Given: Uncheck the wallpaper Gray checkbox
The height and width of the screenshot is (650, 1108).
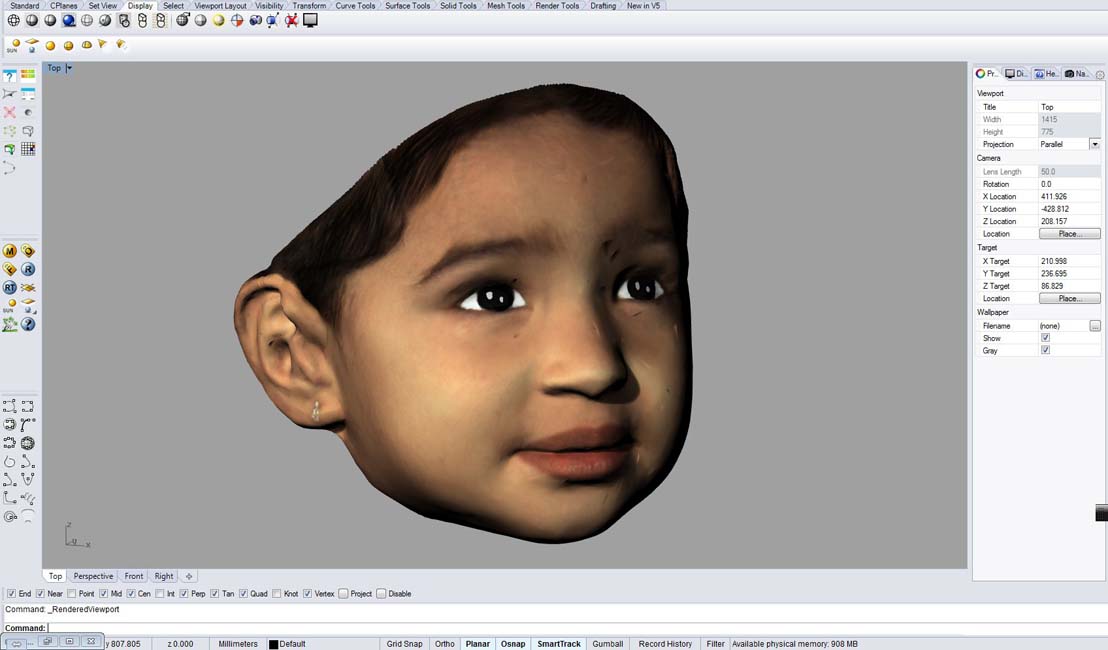Looking at the screenshot, I should pyautogui.click(x=1045, y=350).
